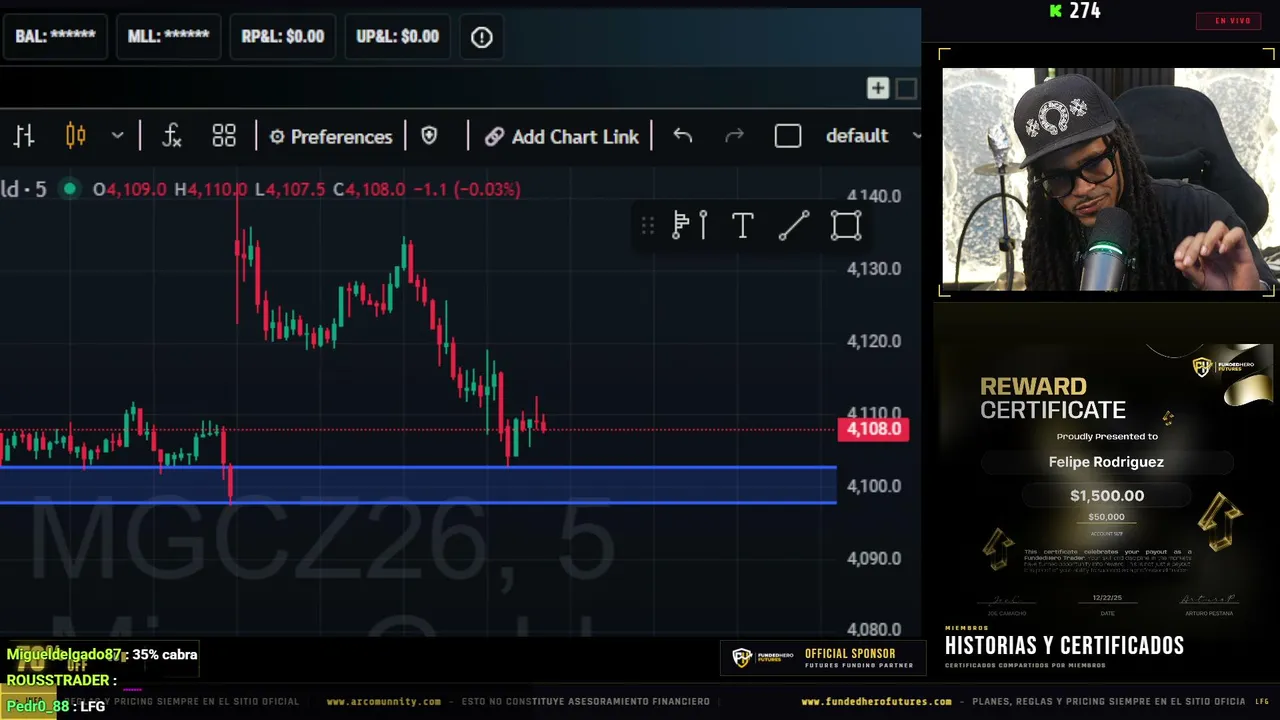The height and width of the screenshot is (720, 1280).
Task: Open the Reward Certificate image
Action: pos(1107,482)
